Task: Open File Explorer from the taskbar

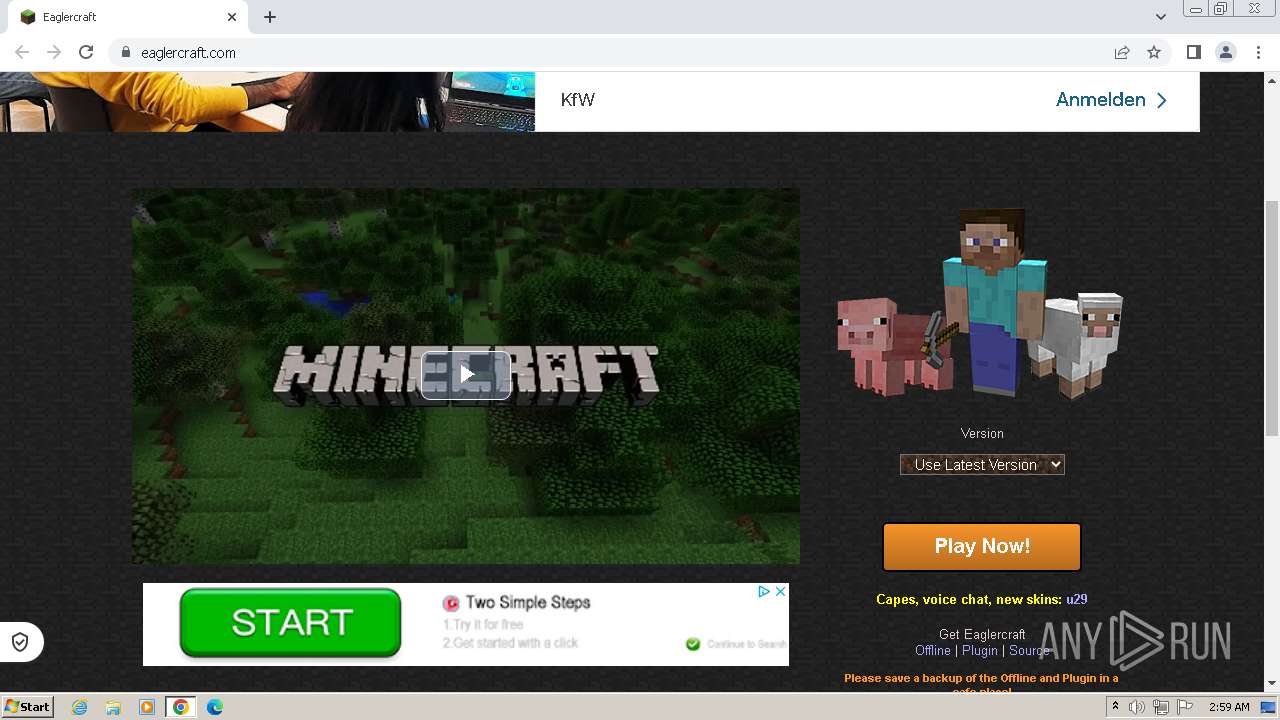Action: coord(113,707)
